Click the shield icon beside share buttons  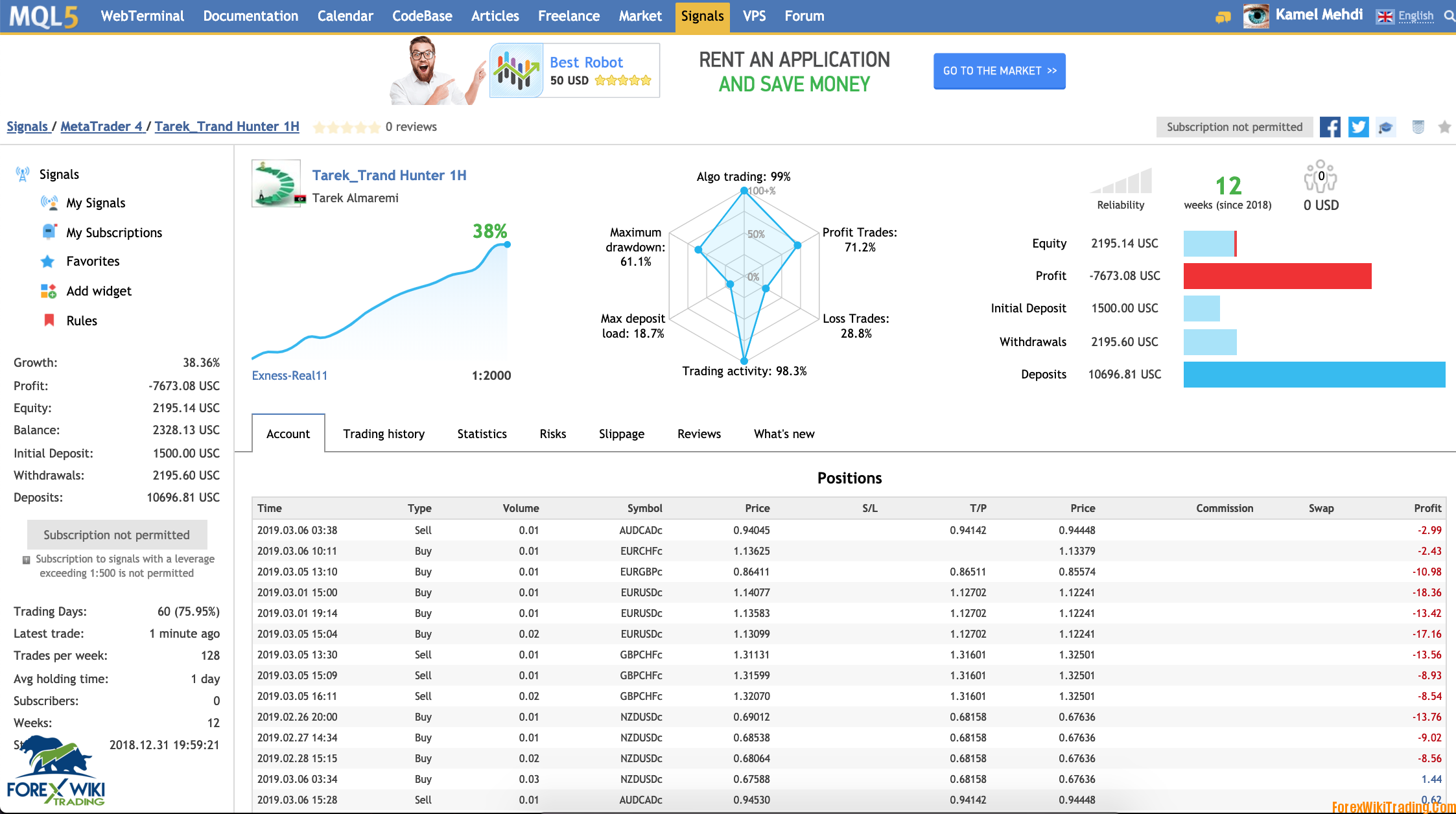1418,127
